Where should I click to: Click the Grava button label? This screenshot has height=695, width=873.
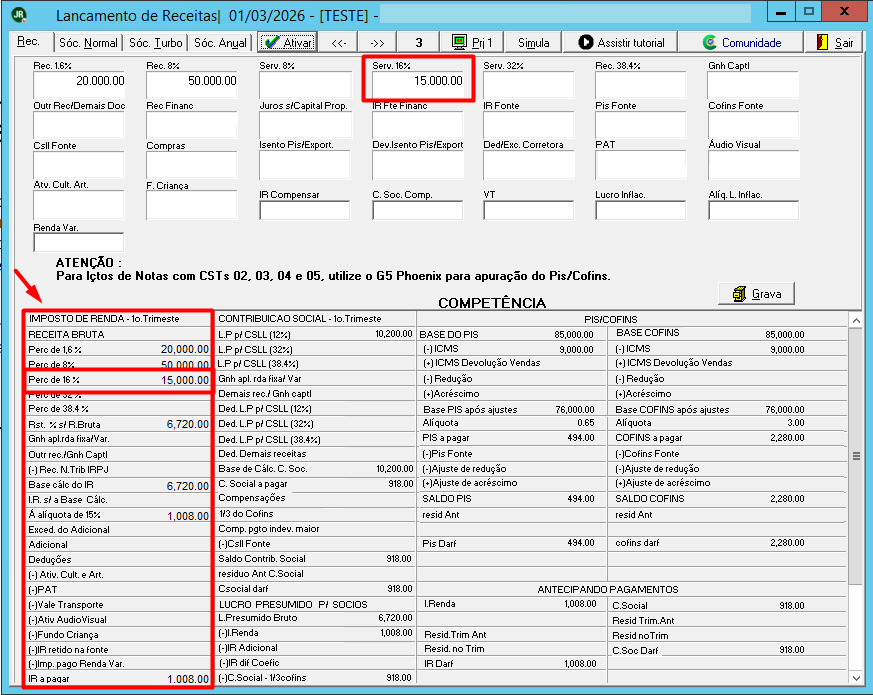766,294
